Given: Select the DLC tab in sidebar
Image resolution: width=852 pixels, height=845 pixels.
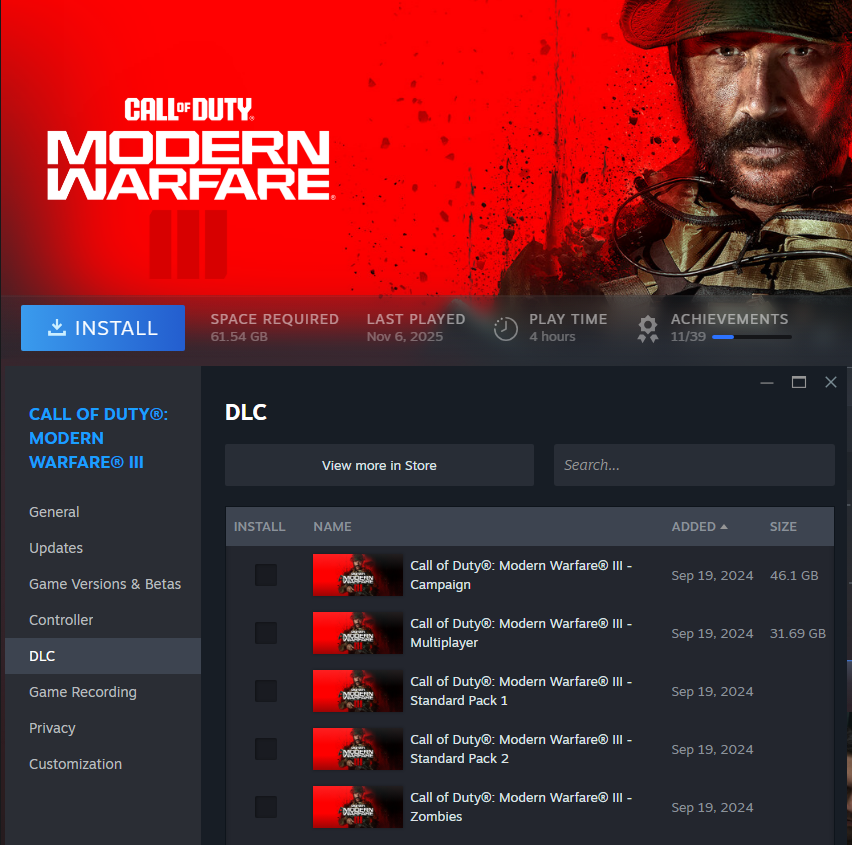Looking at the screenshot, I should (x=103, y=656).
